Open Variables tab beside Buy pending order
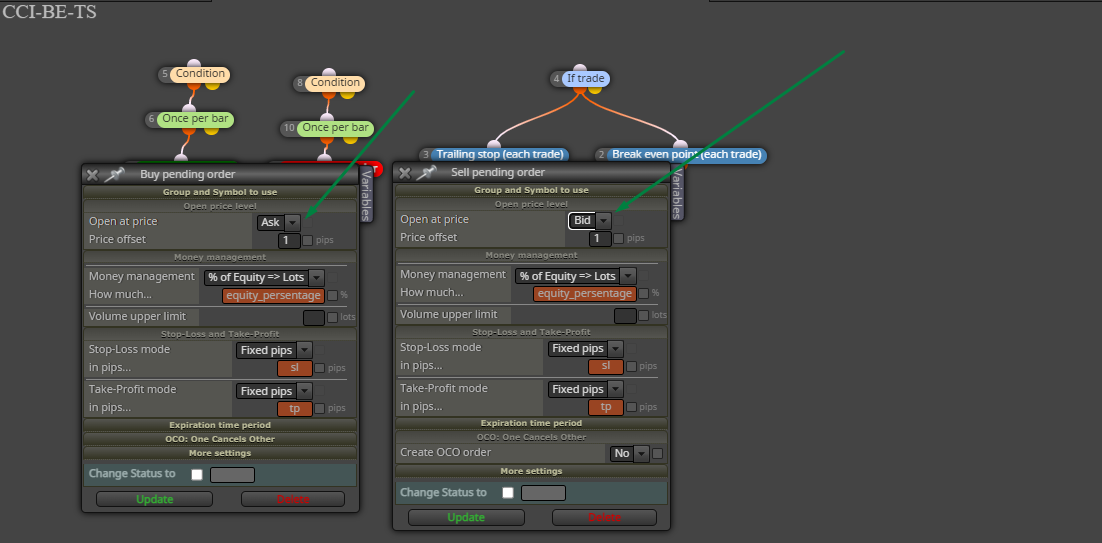The image size is (1102, 543). coord(366,195)
